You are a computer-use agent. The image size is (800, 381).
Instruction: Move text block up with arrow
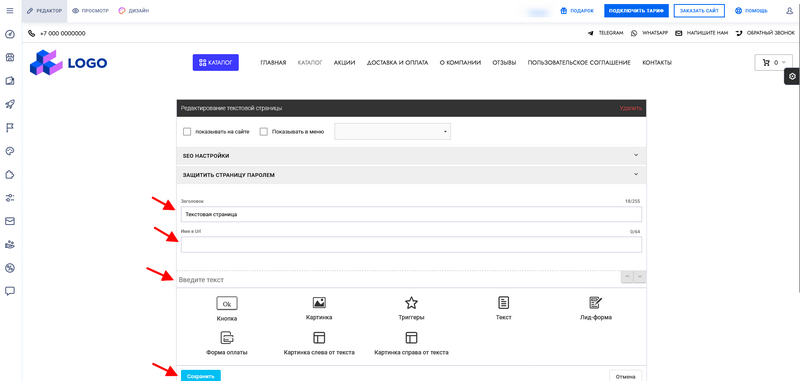pos(628,276)
